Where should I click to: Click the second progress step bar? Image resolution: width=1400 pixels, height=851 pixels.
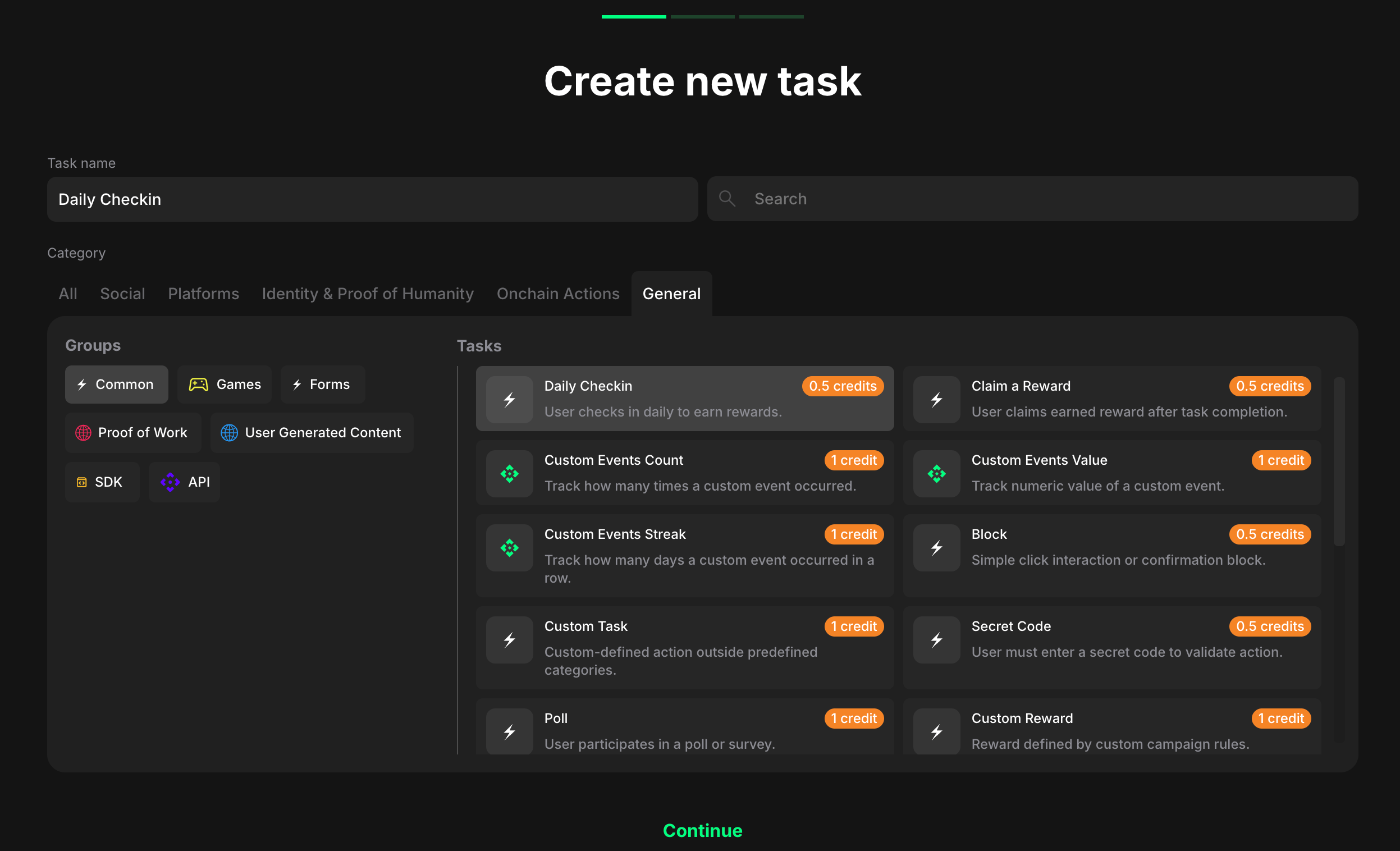702,16
